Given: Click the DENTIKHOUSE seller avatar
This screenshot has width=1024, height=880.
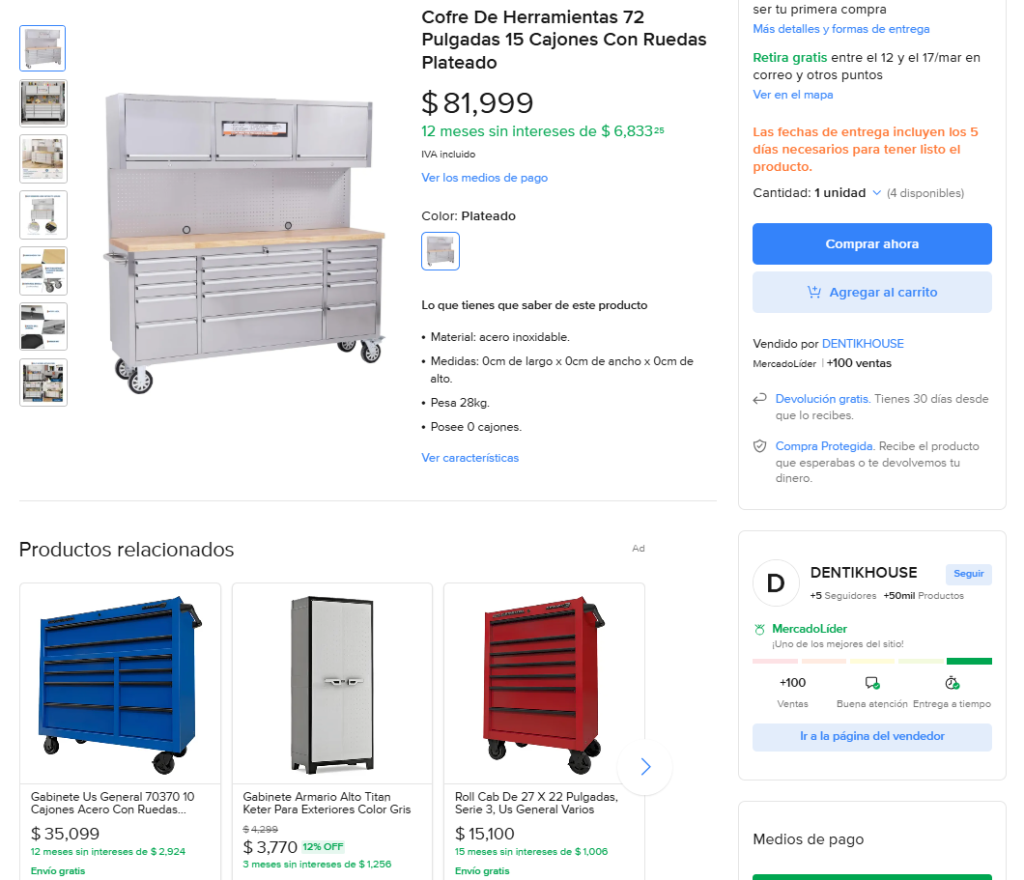Looking at the screenshot, I should [776, 583].
